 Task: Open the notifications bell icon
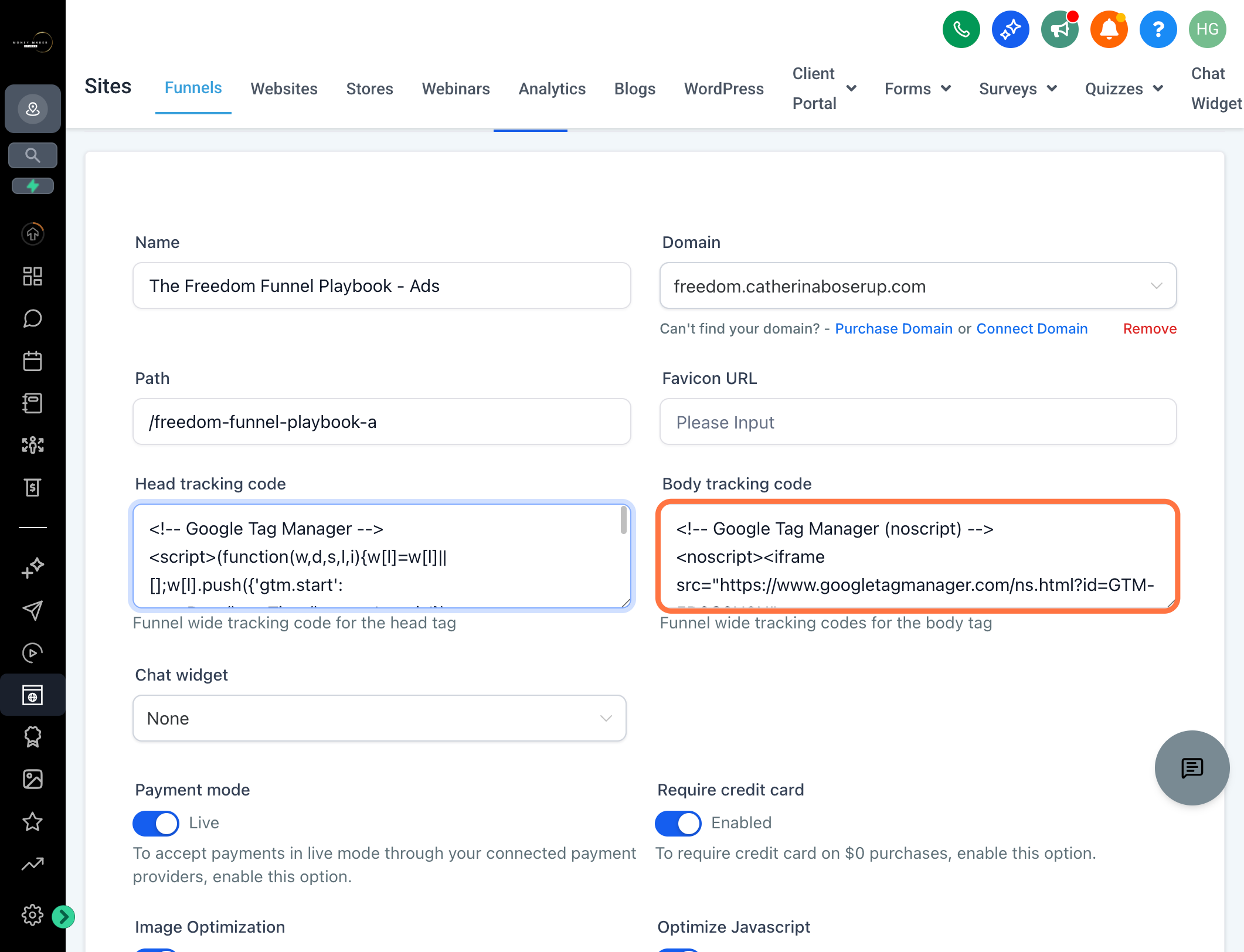tap(1109, 29)
